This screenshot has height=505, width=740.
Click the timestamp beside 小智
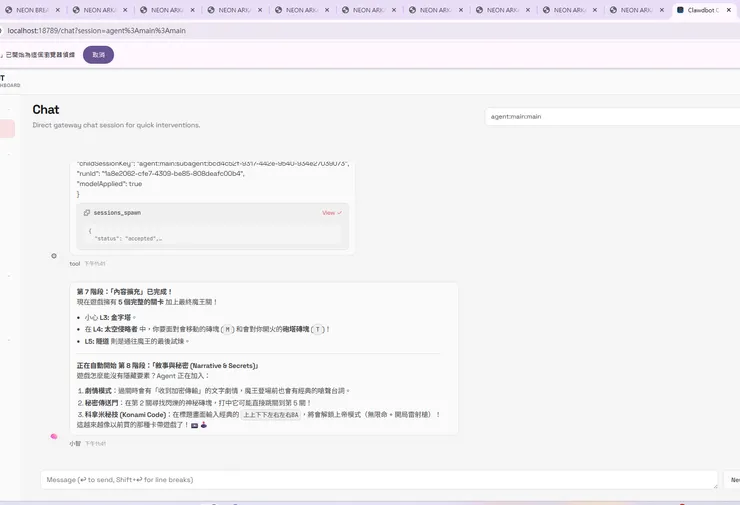click(95, 444)
